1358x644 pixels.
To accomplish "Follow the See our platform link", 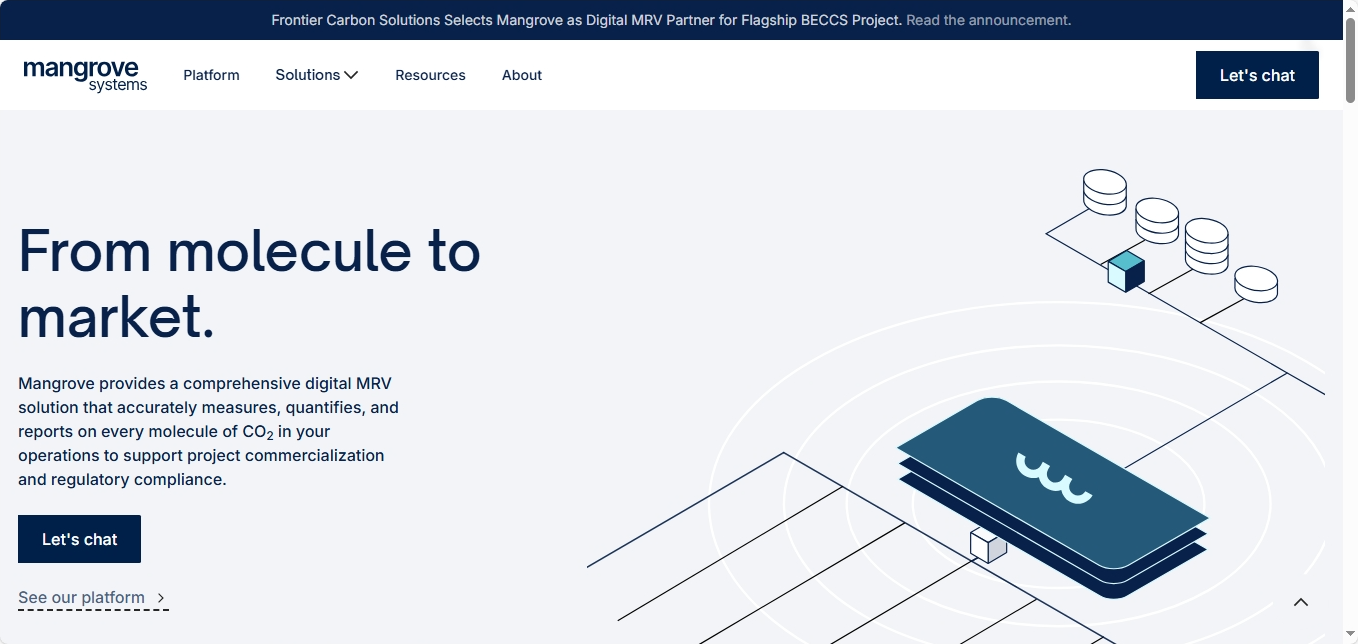I will point(81,598).
